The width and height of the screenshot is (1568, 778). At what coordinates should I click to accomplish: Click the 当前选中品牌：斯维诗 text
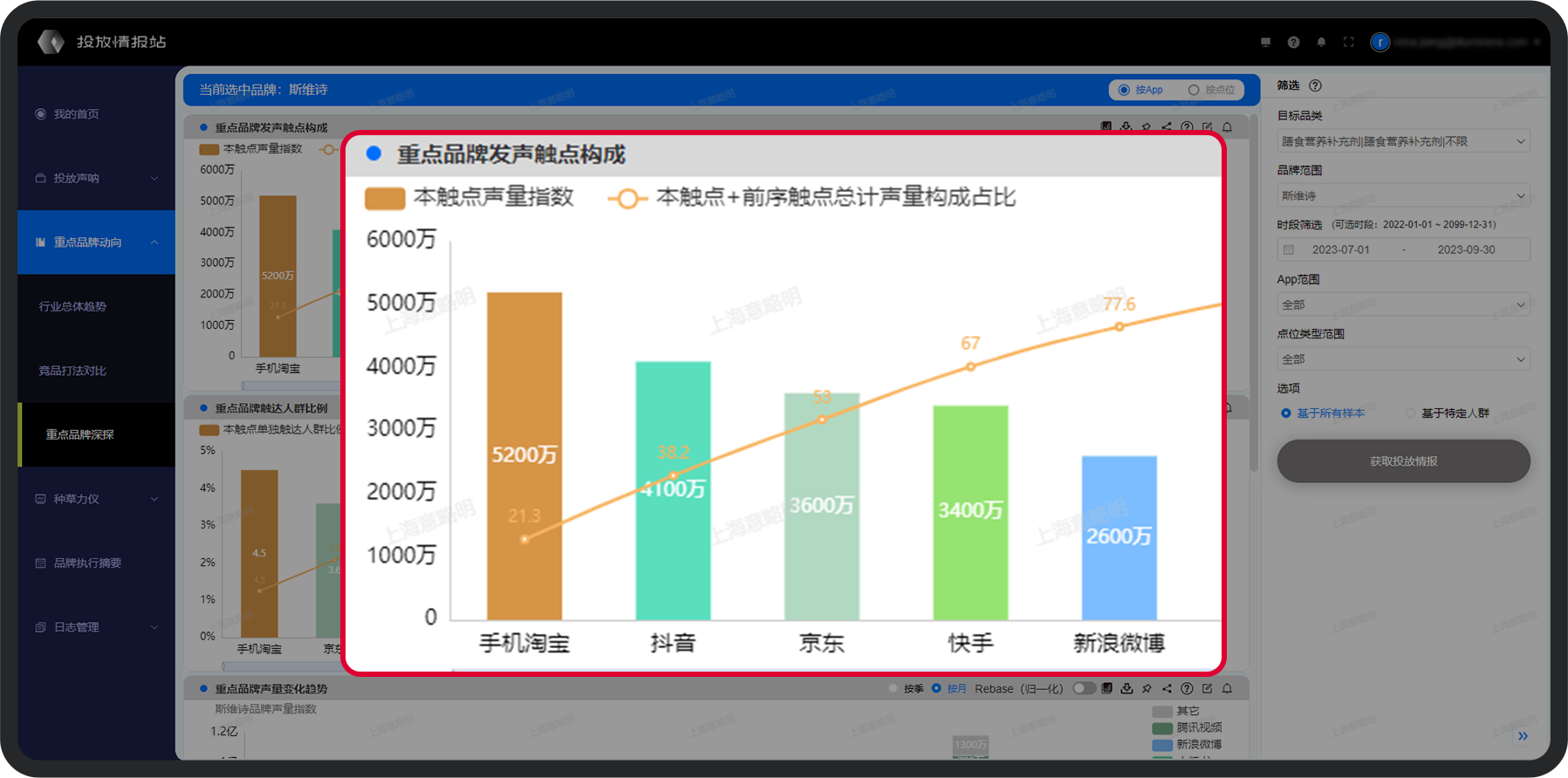tap(264, 90)
